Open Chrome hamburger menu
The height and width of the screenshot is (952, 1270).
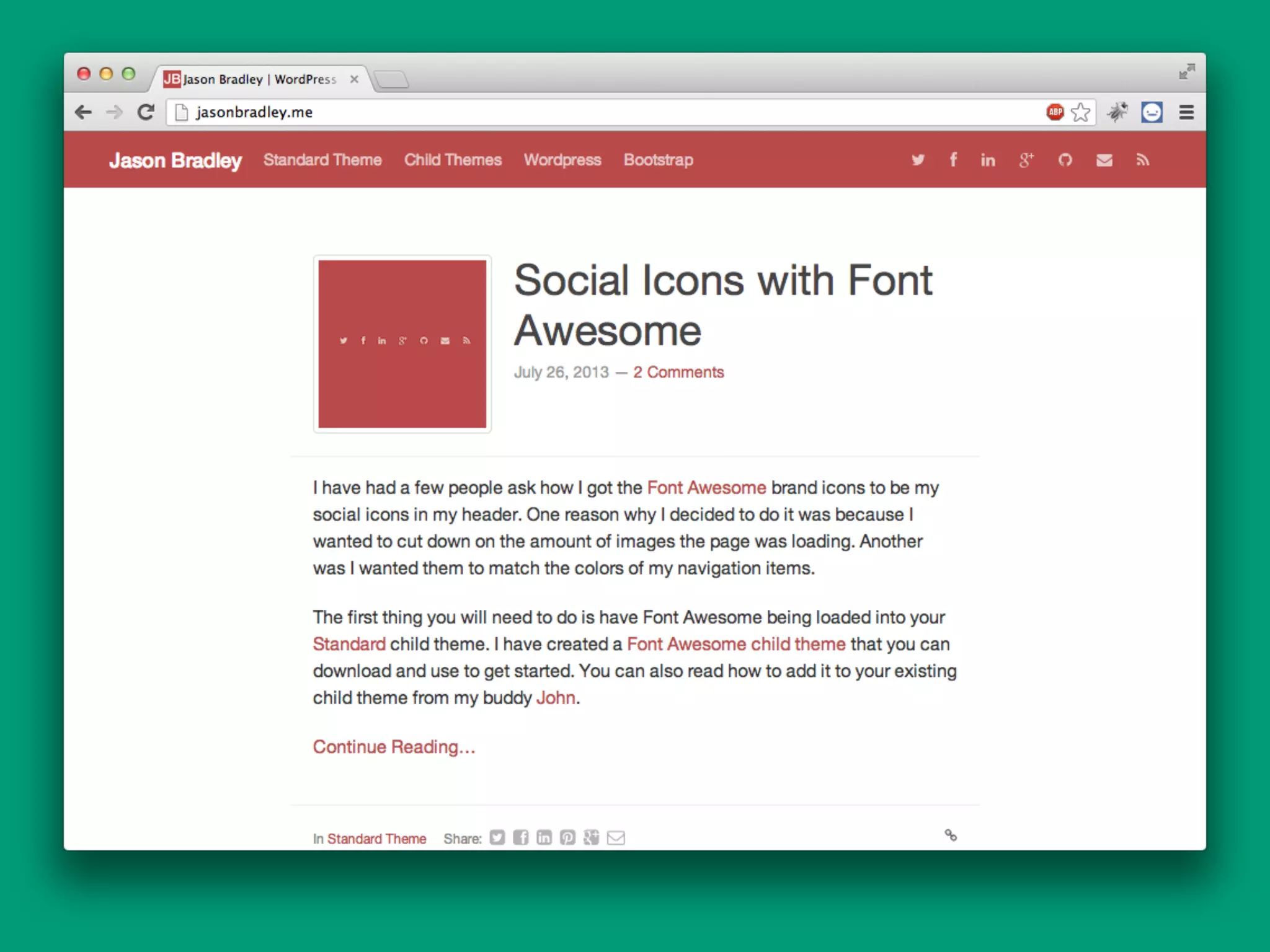coord(1186,112)
